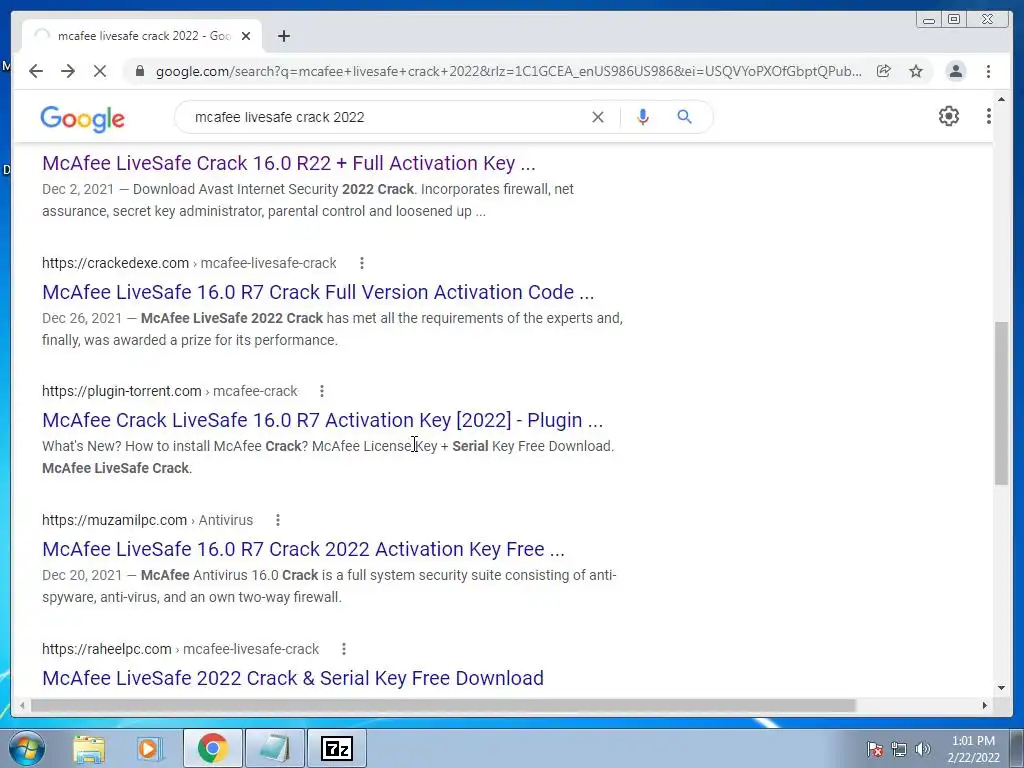This screenshot has height=768, width=1024.
Task: Click the crackedexe.com URL breadcrumb
Action: [x=189, y=263]
